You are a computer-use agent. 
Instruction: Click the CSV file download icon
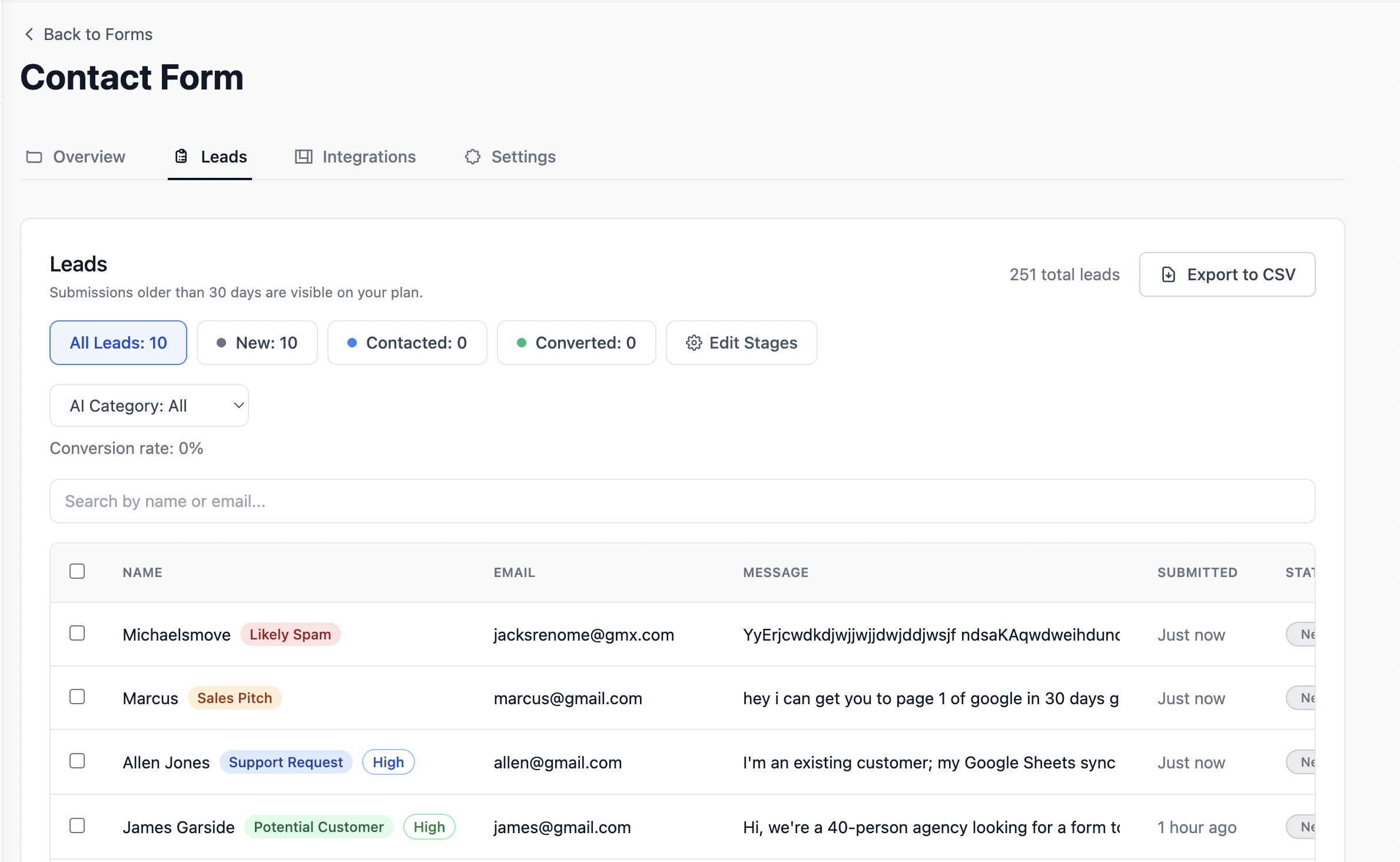1168,274
